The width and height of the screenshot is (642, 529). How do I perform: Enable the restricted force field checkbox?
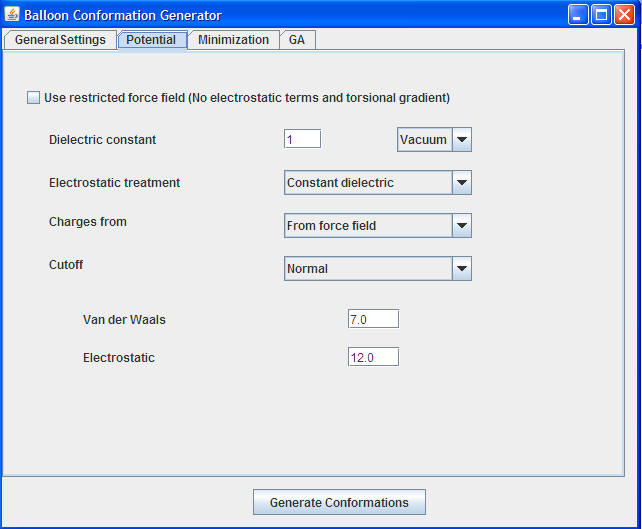34,98
